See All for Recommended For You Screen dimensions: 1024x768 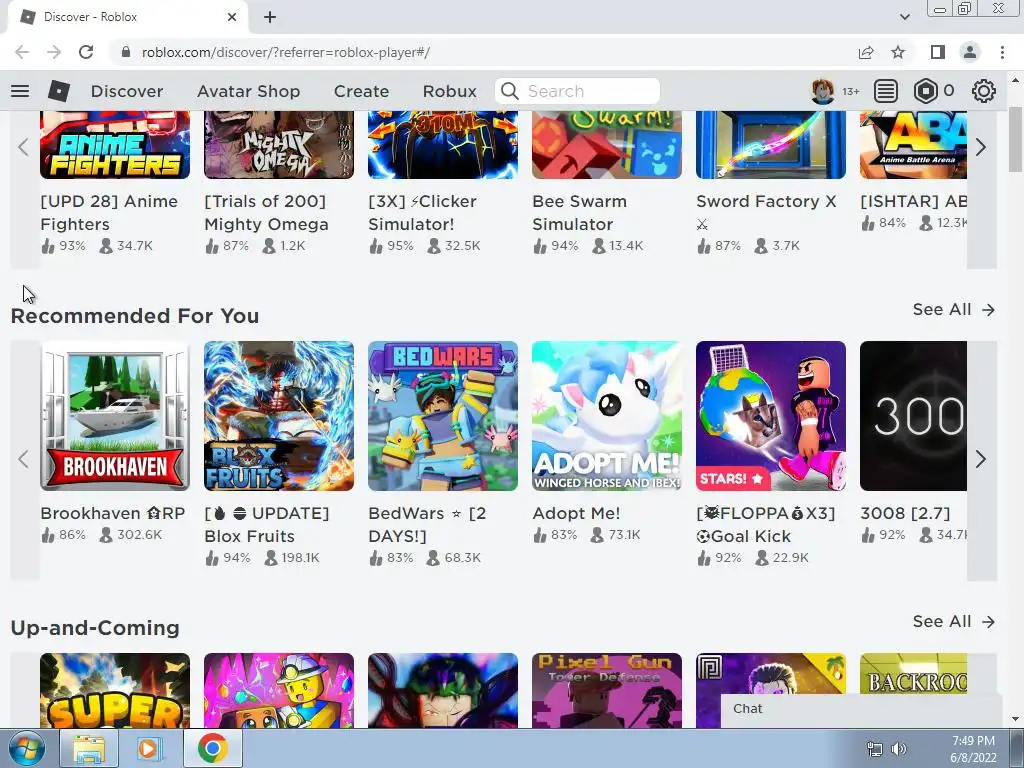click(953, 310)
